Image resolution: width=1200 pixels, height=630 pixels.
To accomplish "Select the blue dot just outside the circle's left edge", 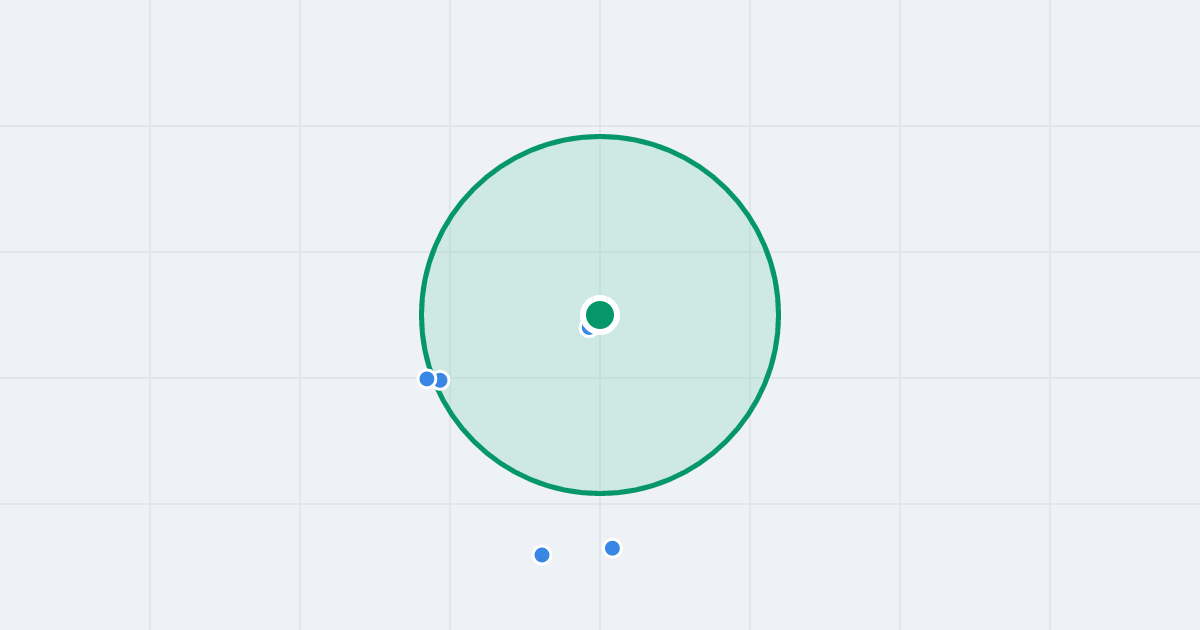I will point(427,379).
